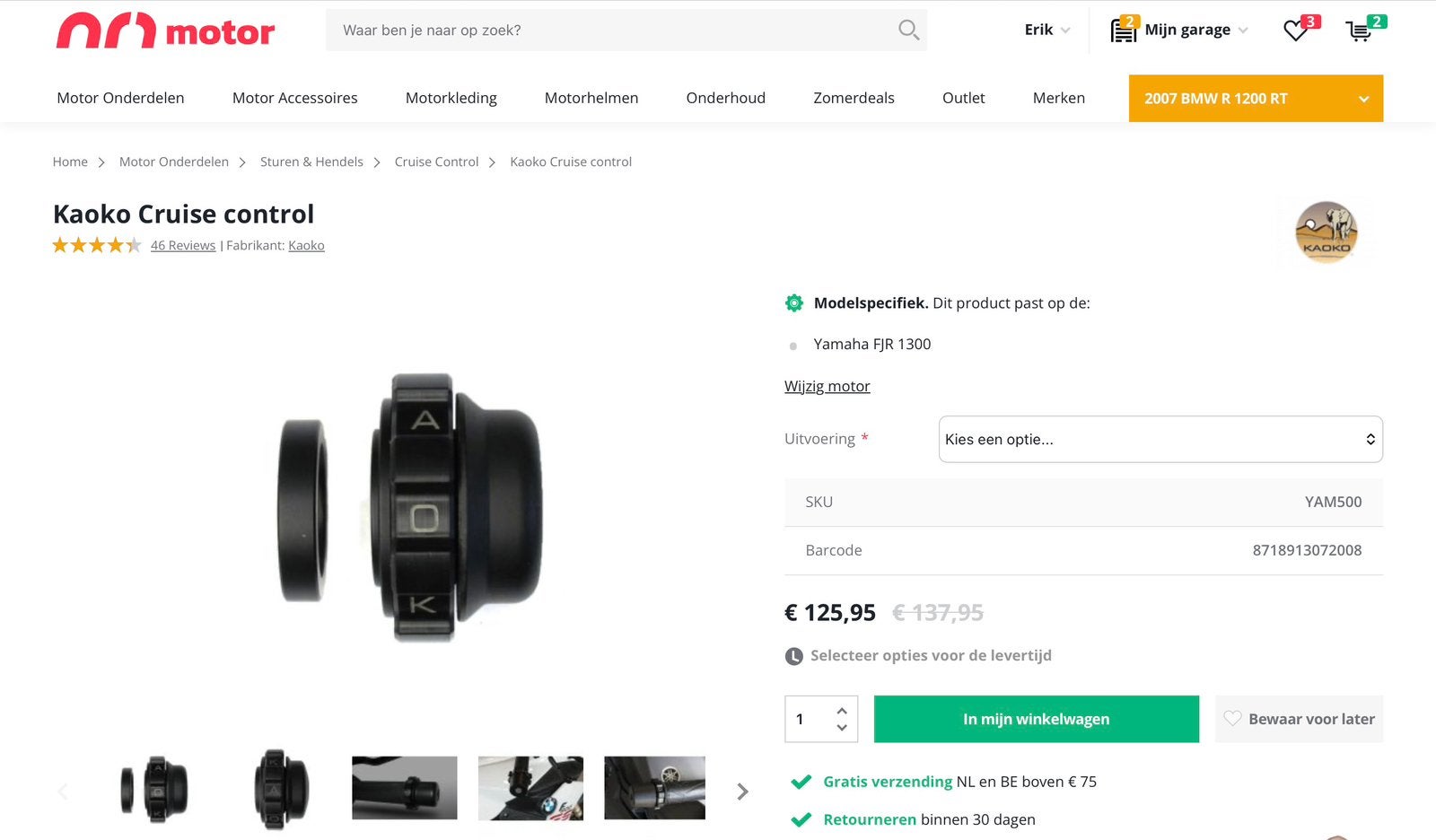
Task: Select first thumbnail of cruise control with ring
Action: pyautogui.click(x=153, y=790)
